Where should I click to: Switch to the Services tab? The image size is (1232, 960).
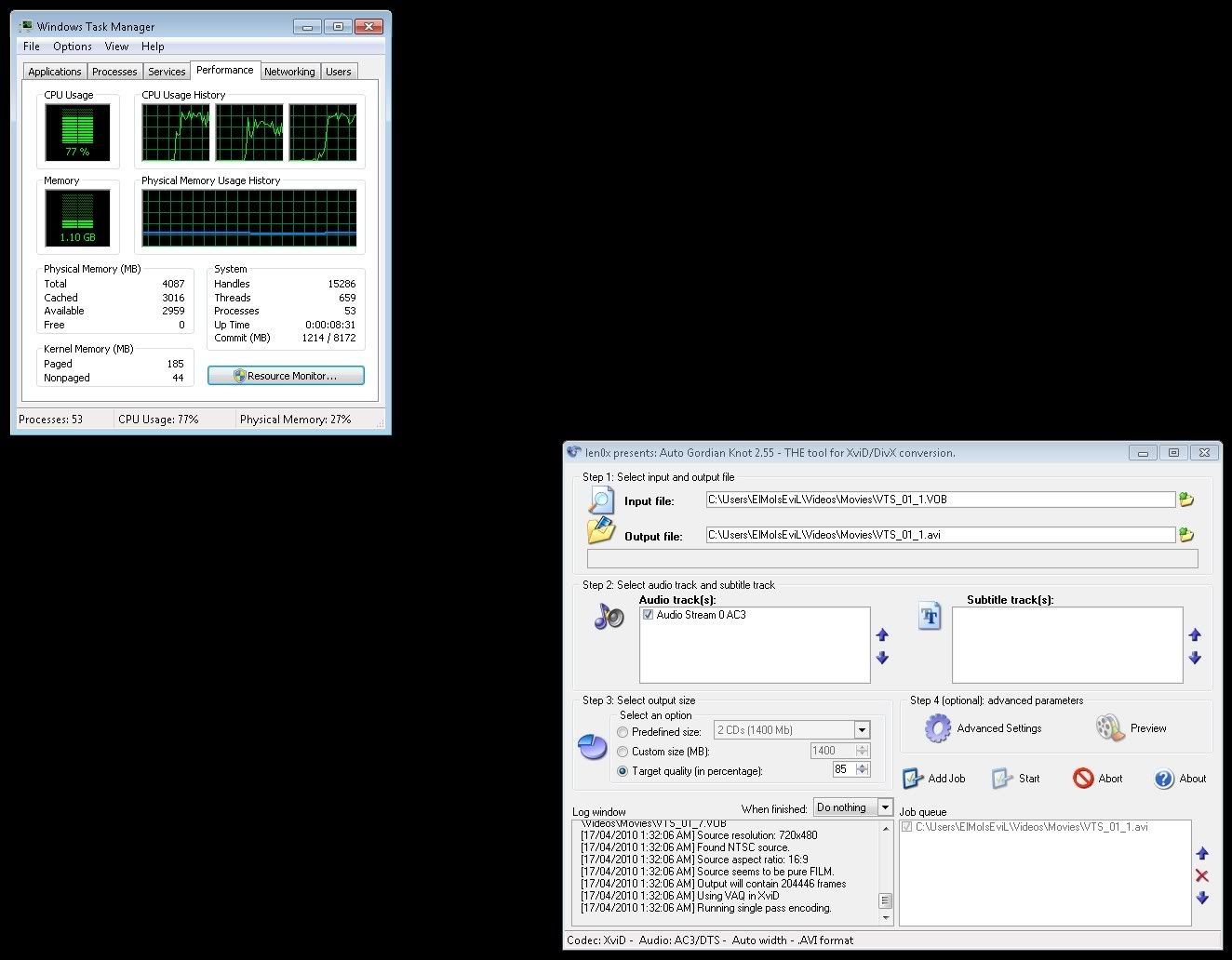pos(167,72)
